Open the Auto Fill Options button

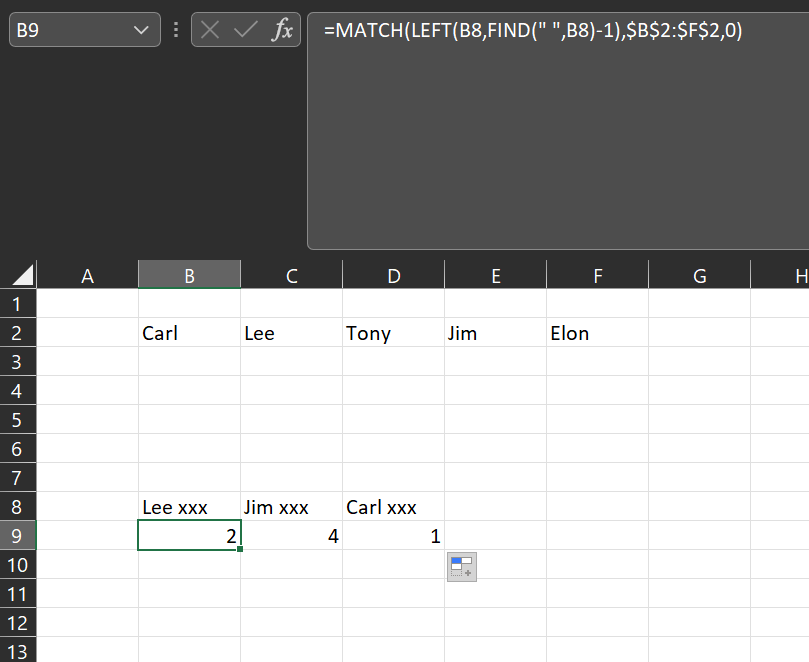tap(462, 567)
